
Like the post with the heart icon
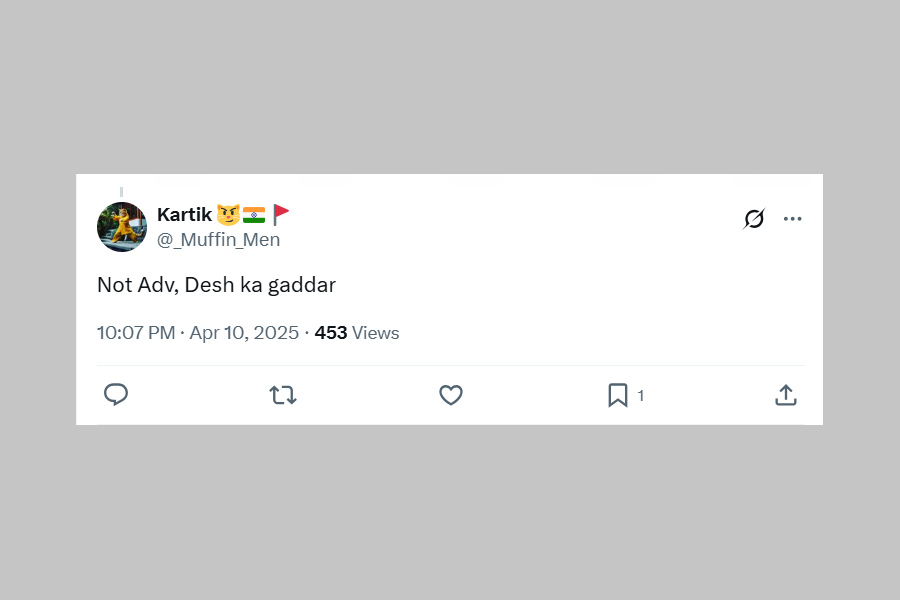[451, 395]
